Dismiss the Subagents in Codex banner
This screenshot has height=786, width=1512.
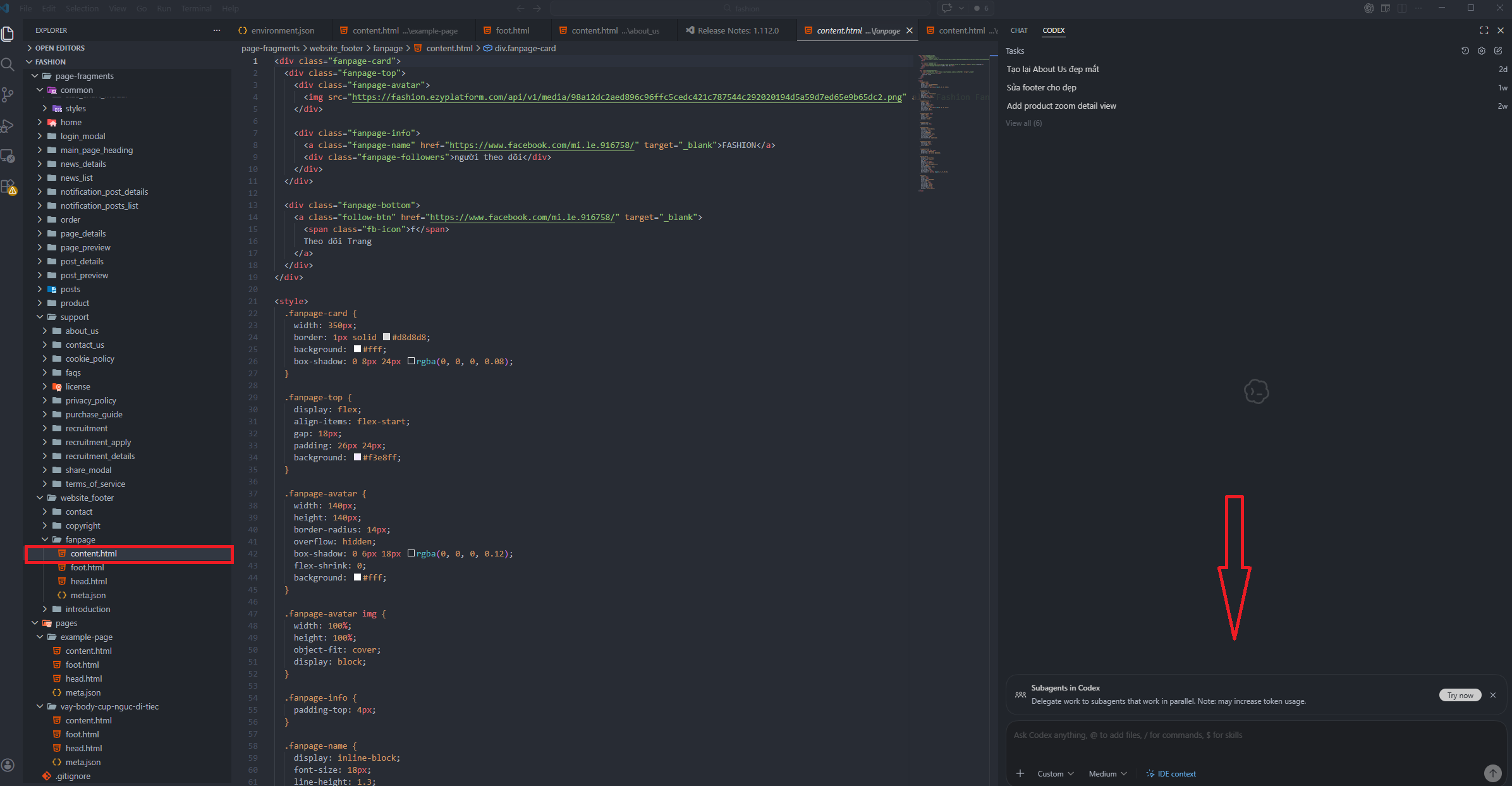[1492, 695]
